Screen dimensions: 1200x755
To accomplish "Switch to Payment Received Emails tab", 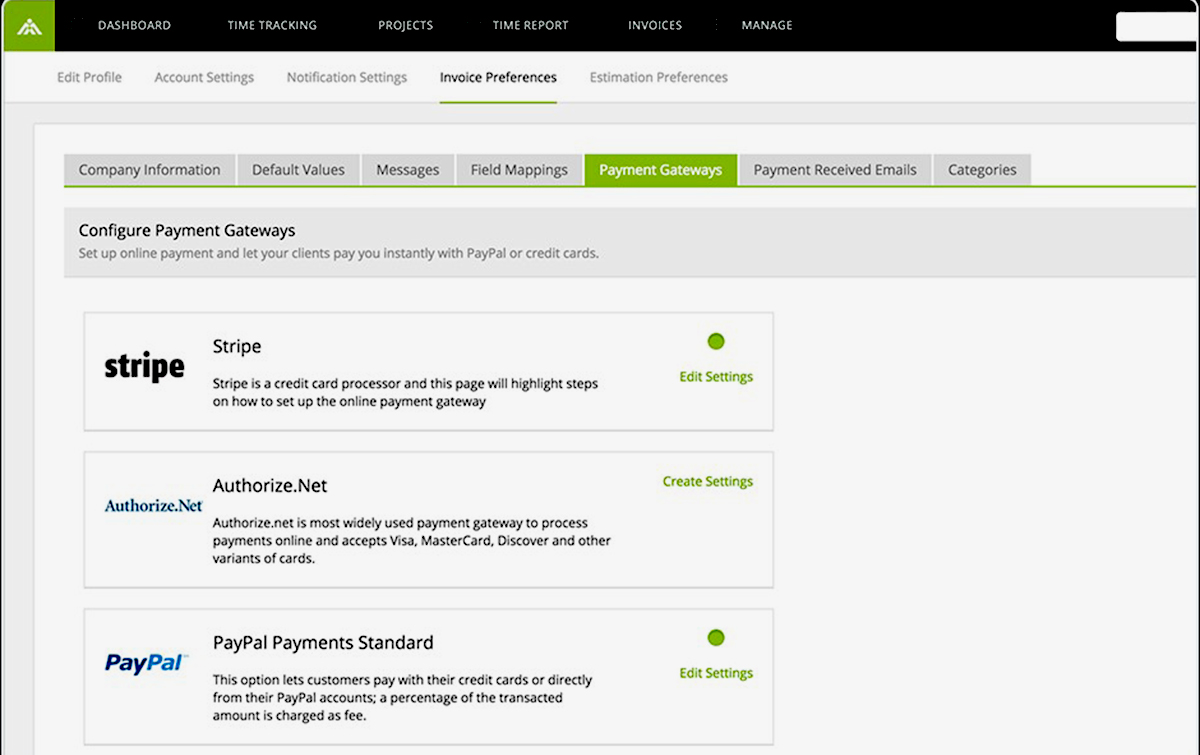I will point(835,170).
